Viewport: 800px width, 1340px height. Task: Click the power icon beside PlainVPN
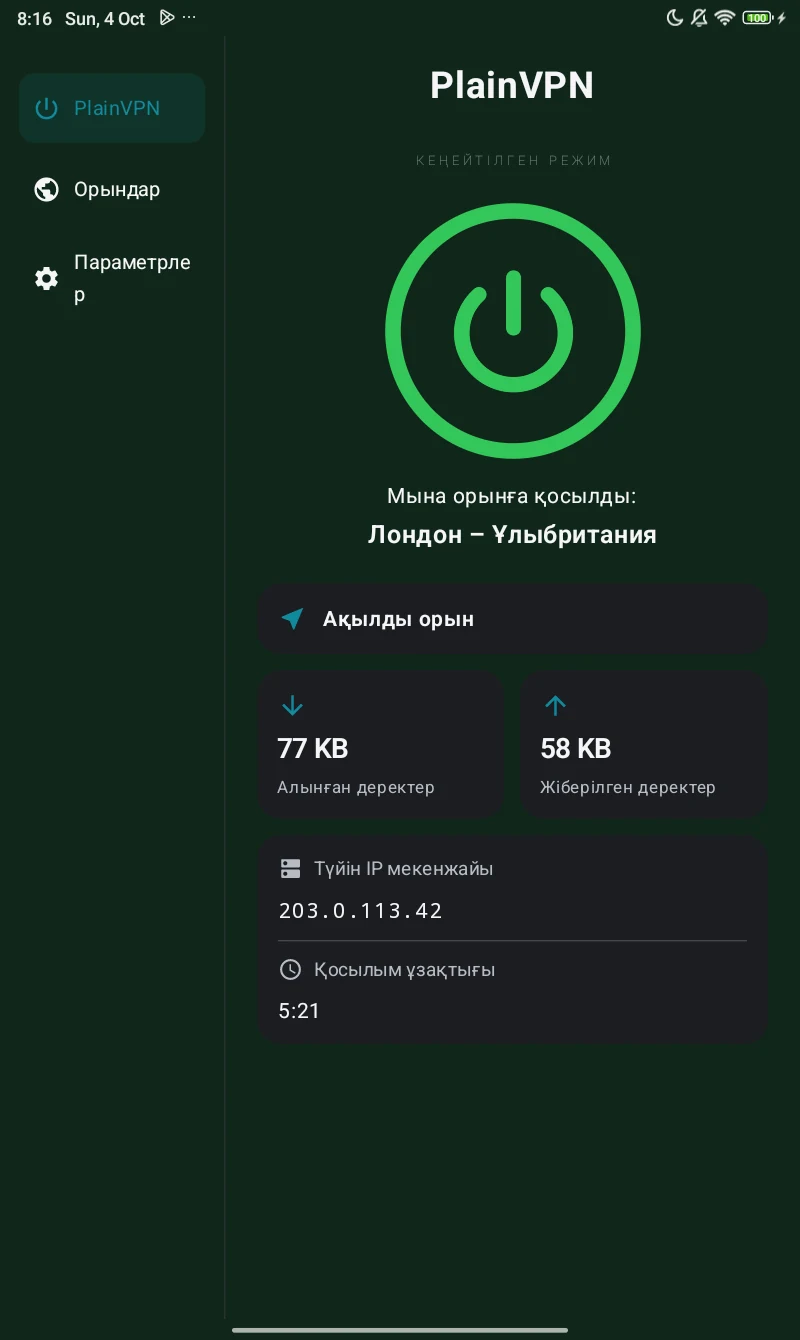click(46, 108)
